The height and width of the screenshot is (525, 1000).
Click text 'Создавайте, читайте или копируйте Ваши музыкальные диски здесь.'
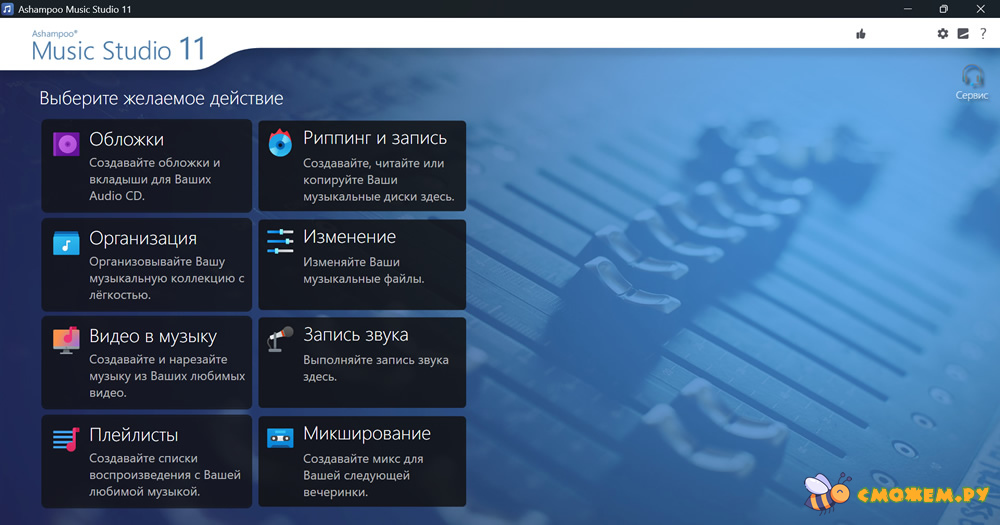pyautogui.click(x=379, y=180)
